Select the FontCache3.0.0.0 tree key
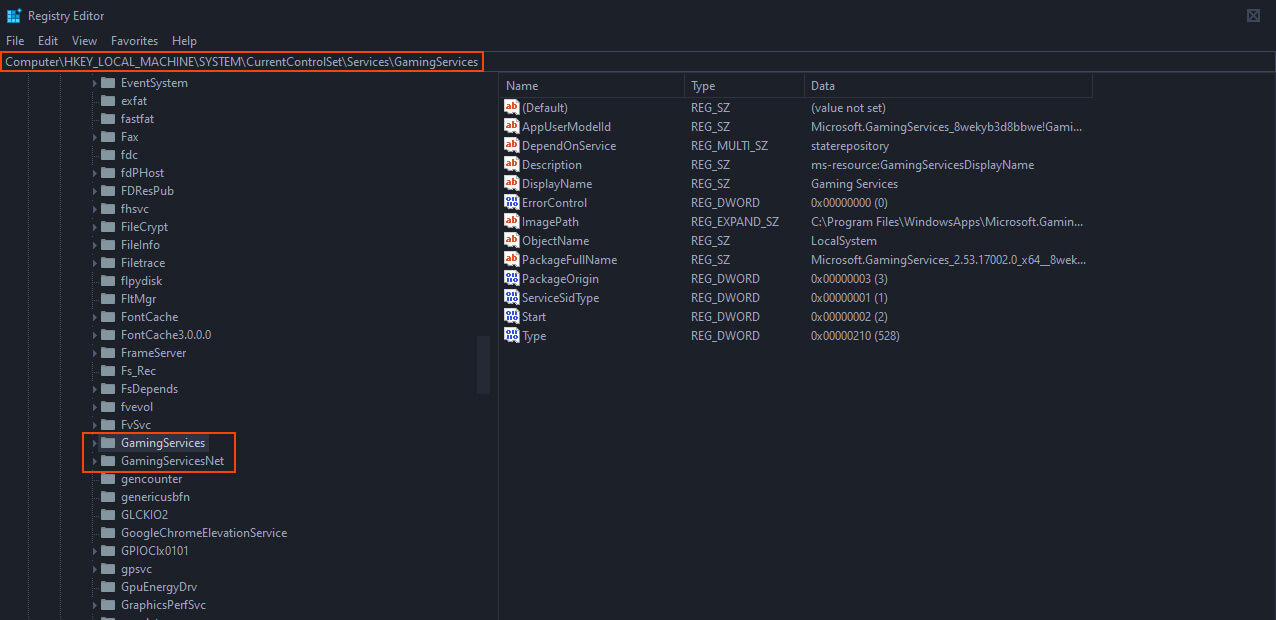The width and height of the screenshot is (1276, 620). (x=166, y=335)
